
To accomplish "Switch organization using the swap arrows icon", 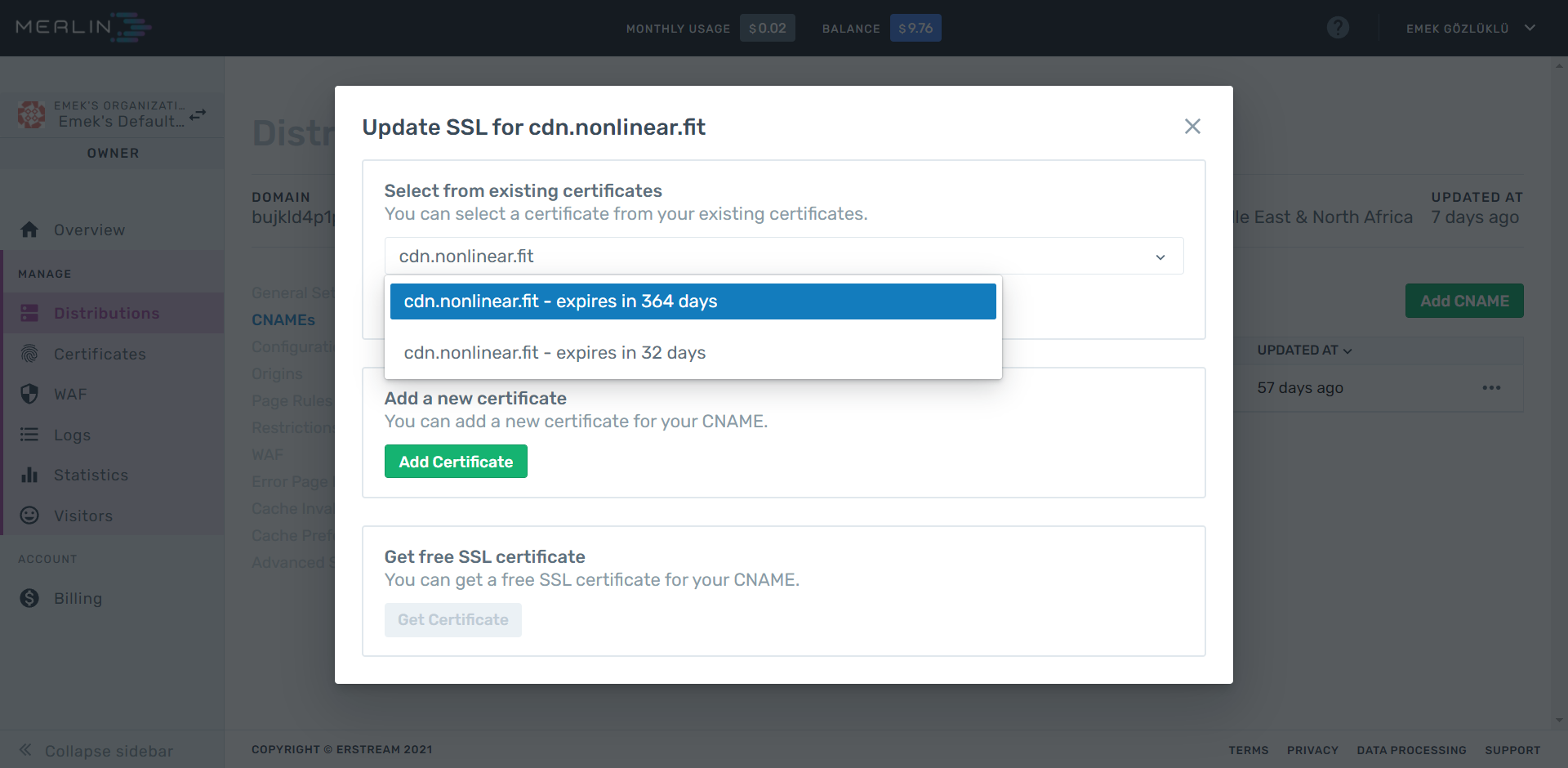I will click(198, 115).
